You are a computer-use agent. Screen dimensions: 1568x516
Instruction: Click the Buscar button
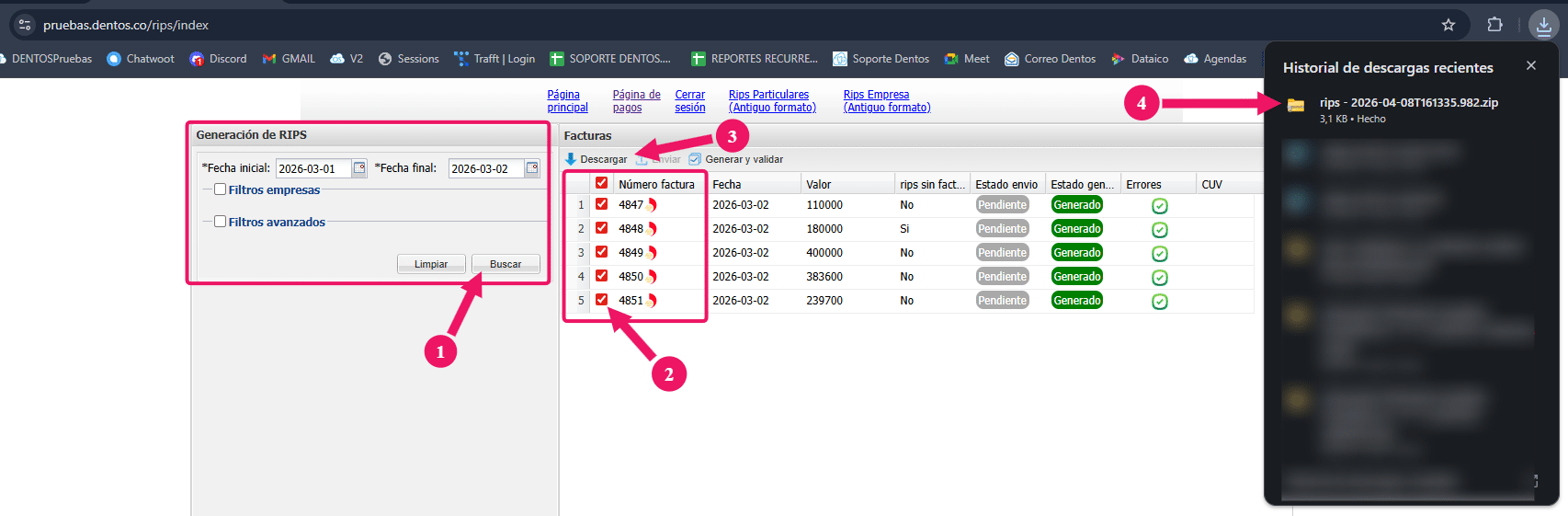click(x=506, y=264)
